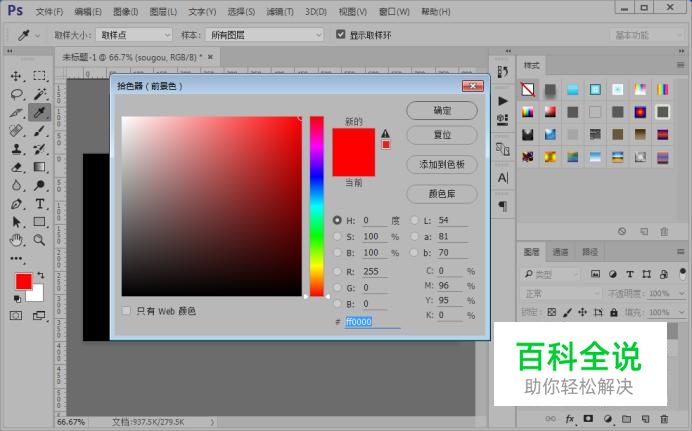
Task: Select the History Brush tool
Action: pyautogui.click(x=39, y=149)
